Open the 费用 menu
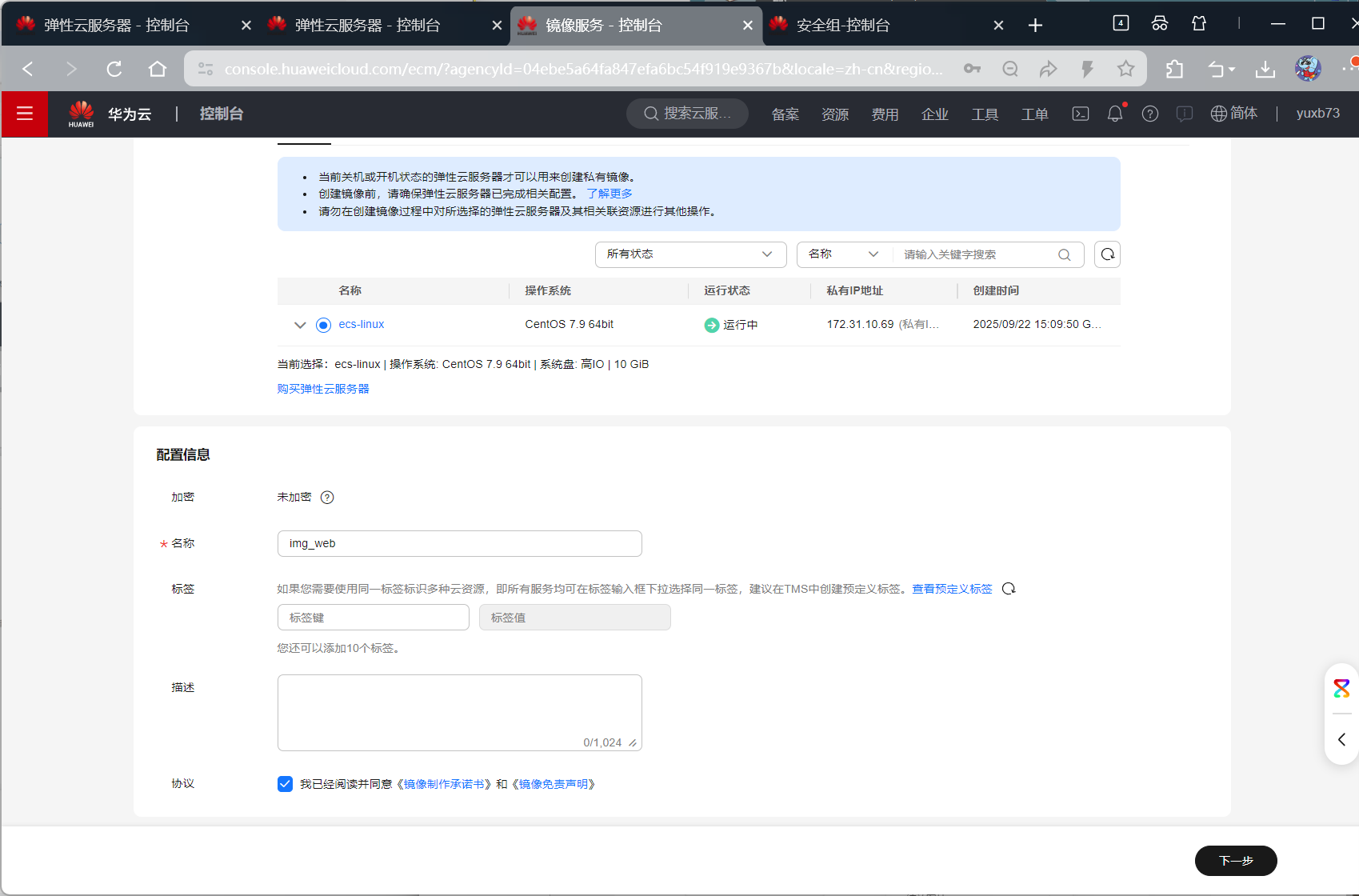The image size is (1359, 896). (885, 114)
